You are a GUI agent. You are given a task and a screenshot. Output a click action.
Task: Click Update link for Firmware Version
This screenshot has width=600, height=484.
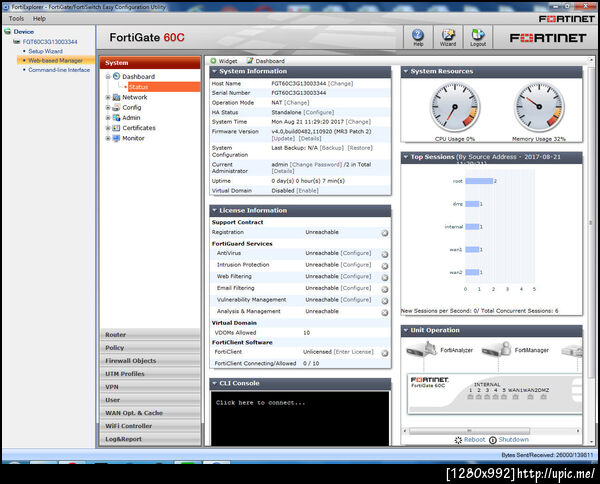(x=283, y=139)
